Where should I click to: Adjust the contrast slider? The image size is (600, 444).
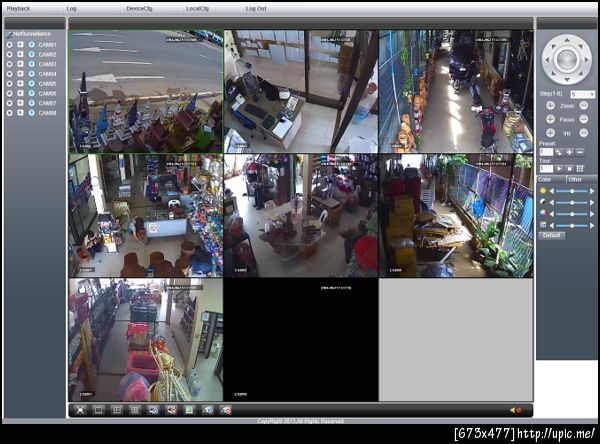point(572,202)
